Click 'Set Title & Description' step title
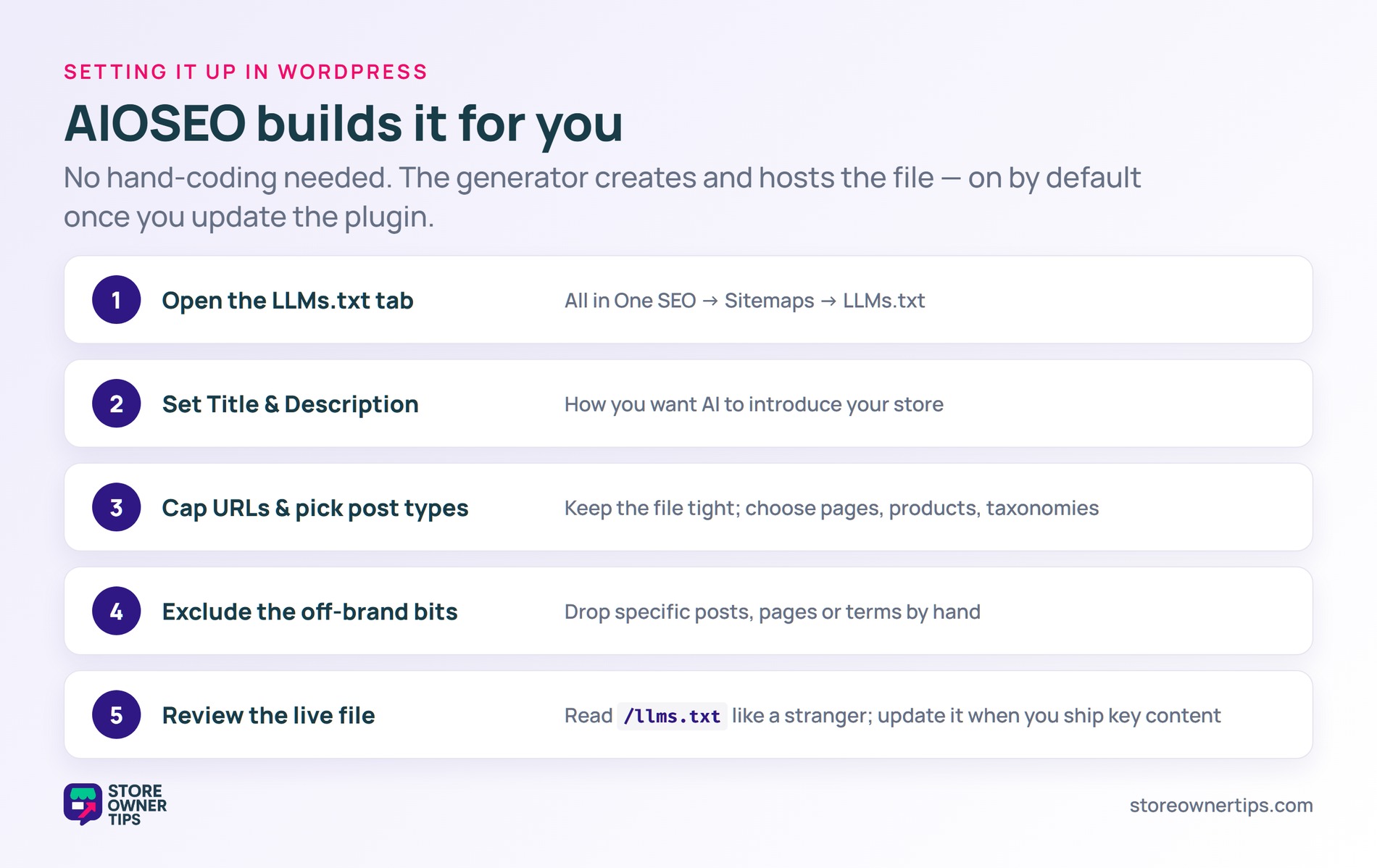The image size is (1377, 868). [x=291, y=404]
